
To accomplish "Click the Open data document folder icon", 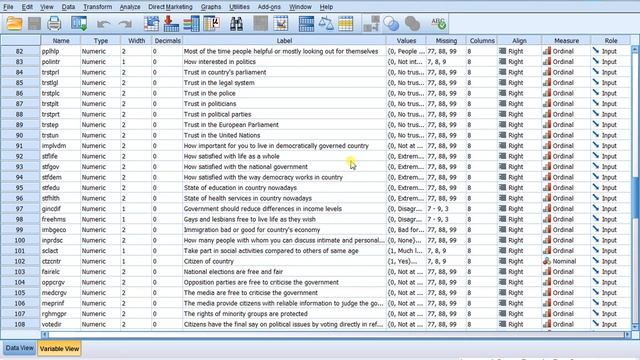I will pos(14,23).
